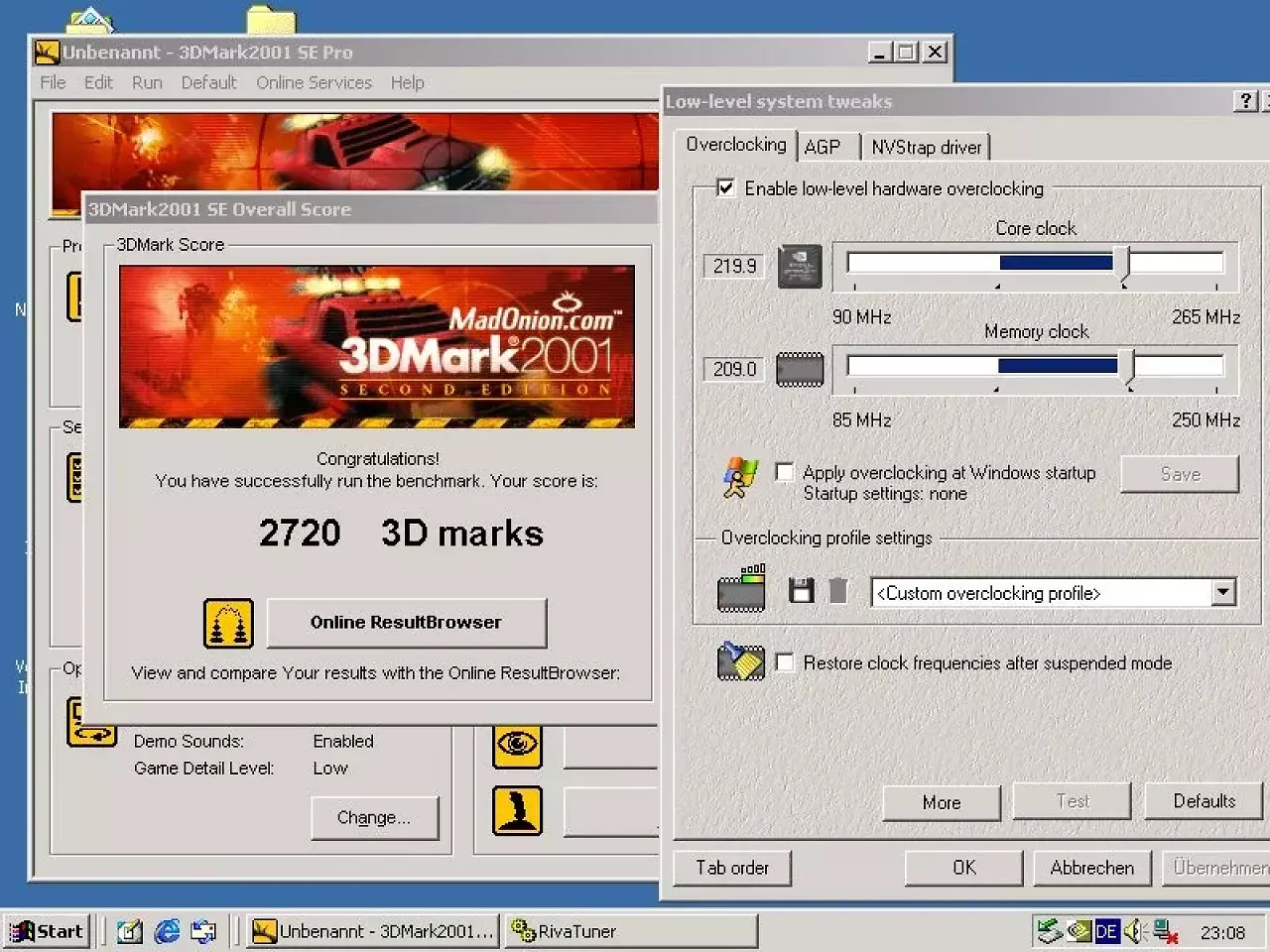The width and height of the screenshot is (1270, 952).
Task: Open the Help menu in 3DMark2001
Action: click(407, 82)
